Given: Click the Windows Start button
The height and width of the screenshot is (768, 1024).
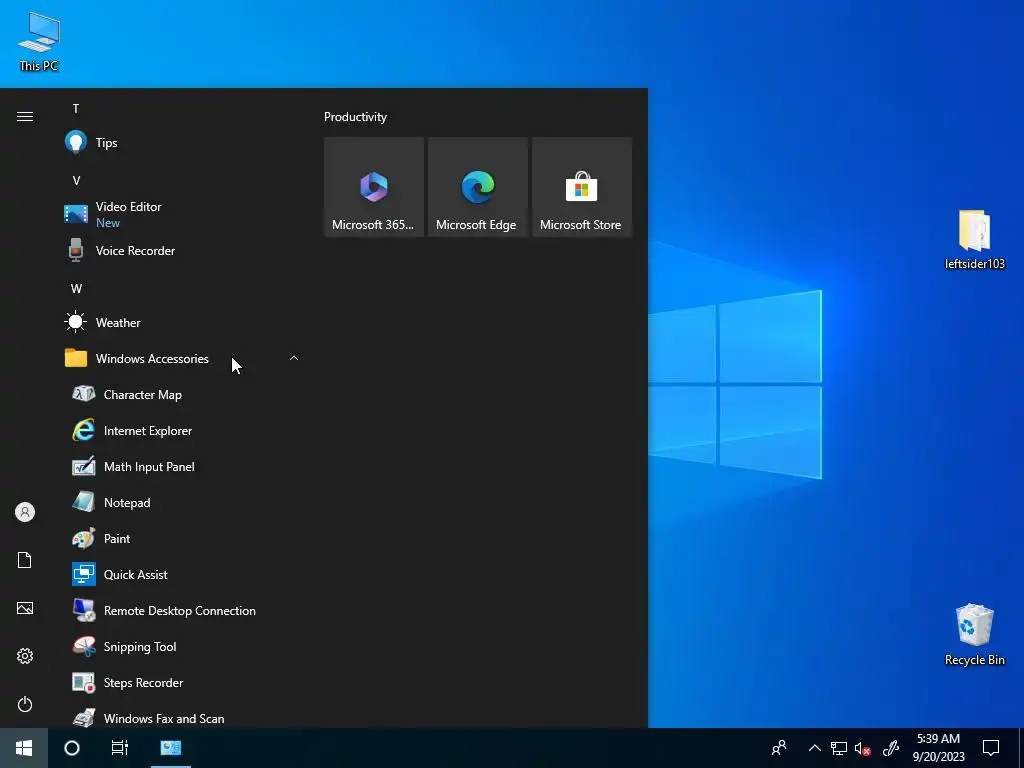Looking at the screenshot, I should coord(24,748).
